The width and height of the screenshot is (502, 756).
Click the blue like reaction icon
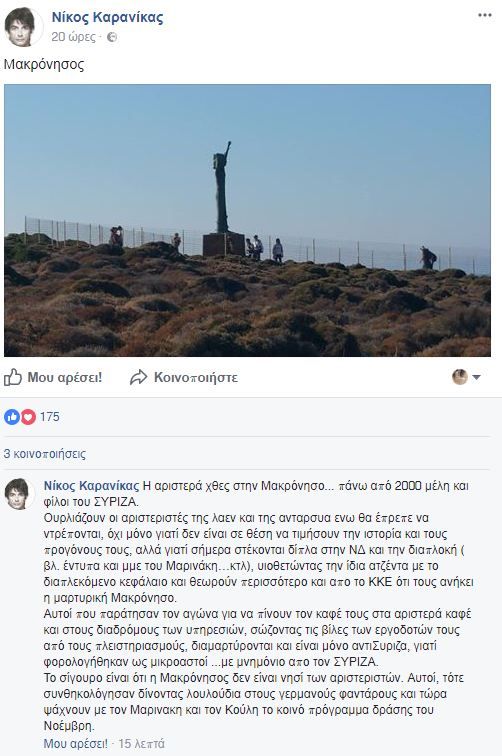click(12, 417)
